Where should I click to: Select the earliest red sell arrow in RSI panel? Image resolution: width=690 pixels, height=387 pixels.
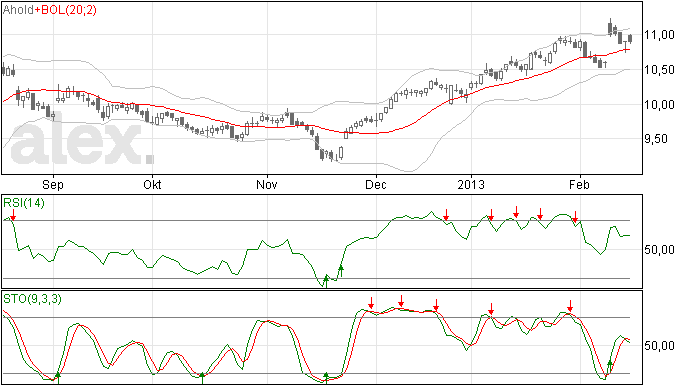tap(13, 215)
